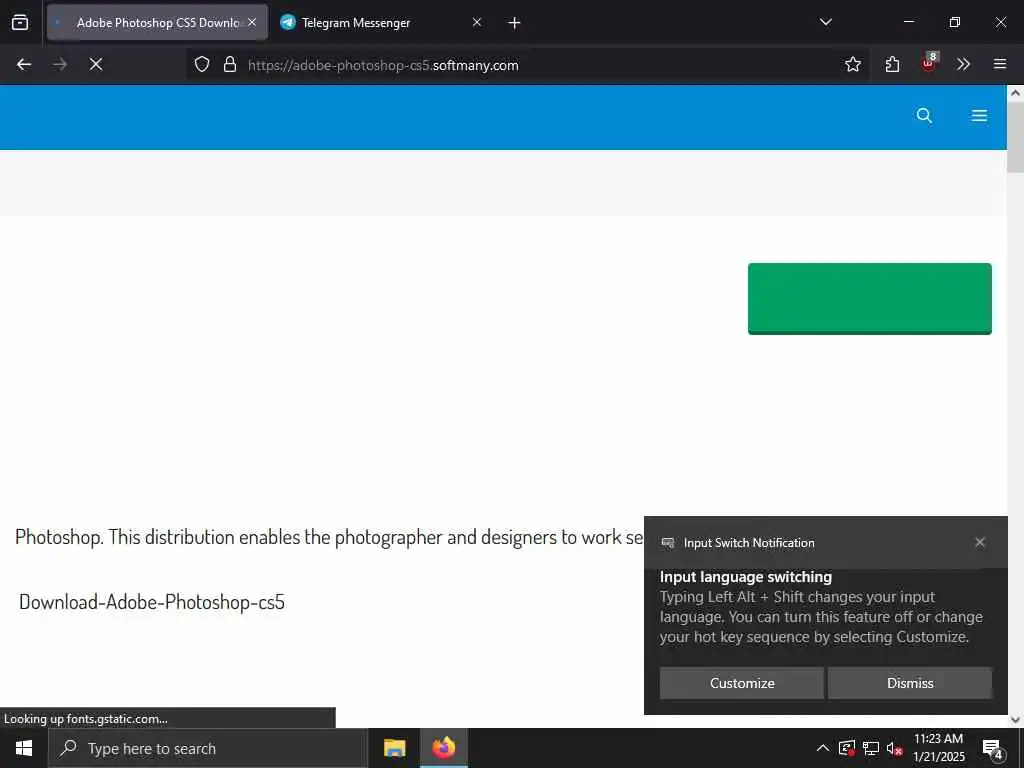Click the Type here to search box
This screenshot has height=768, width=1024.
208,748
